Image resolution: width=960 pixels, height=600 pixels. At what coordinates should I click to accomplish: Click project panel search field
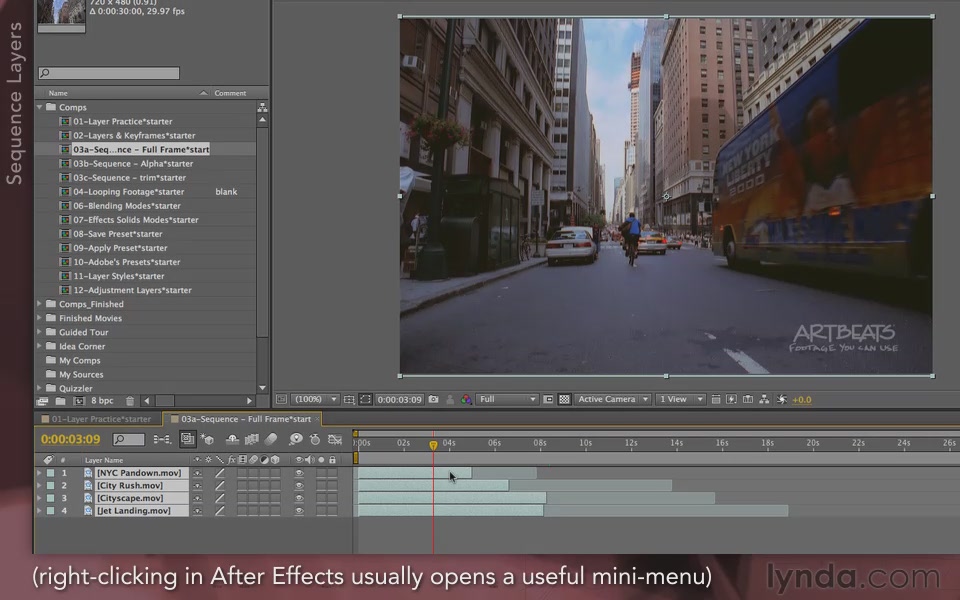coord(109,73)
